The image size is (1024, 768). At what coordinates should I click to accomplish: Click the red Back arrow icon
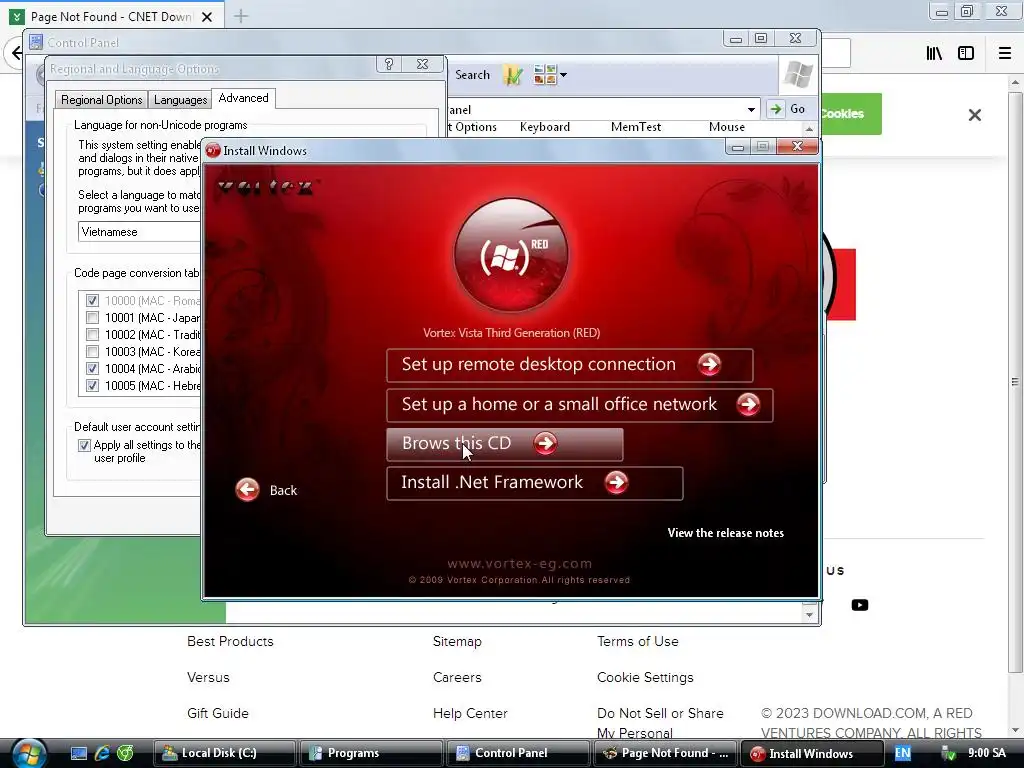tap(248, 489)
